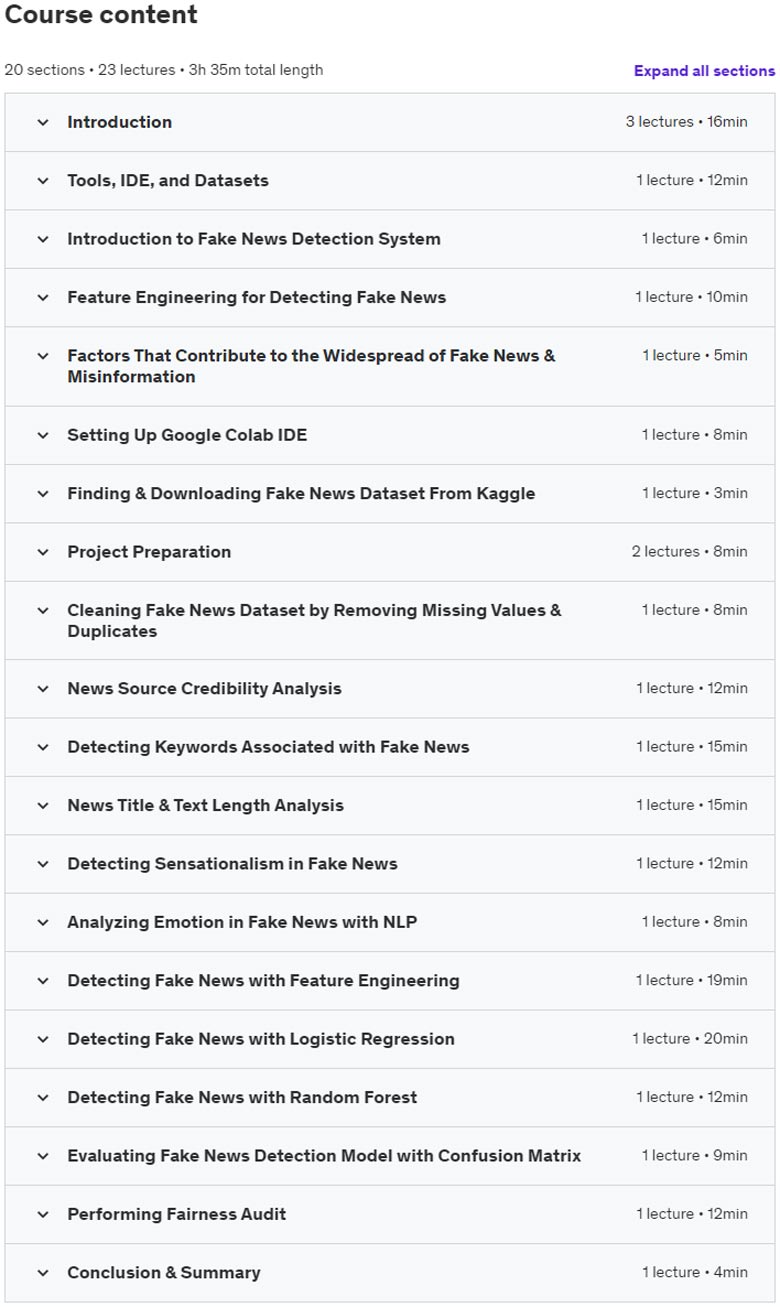
Task: Select Setting Up Google Colab IDE title
Action: point(187,435)
